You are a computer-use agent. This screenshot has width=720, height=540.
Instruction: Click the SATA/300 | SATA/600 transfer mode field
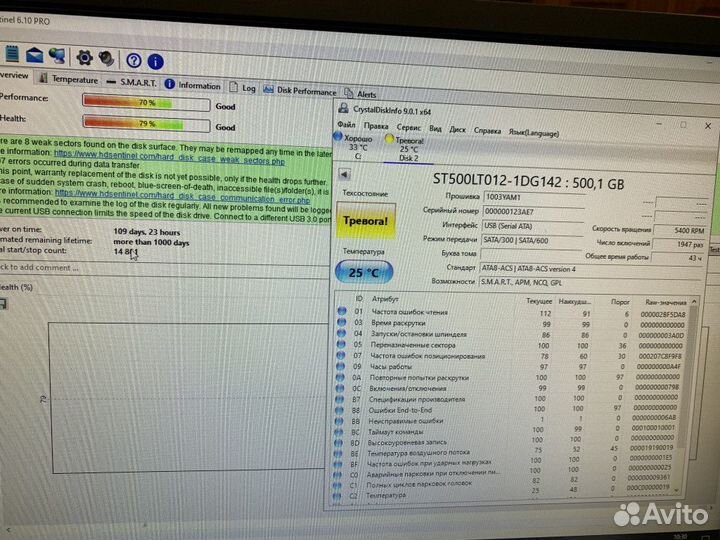(532, 240)
